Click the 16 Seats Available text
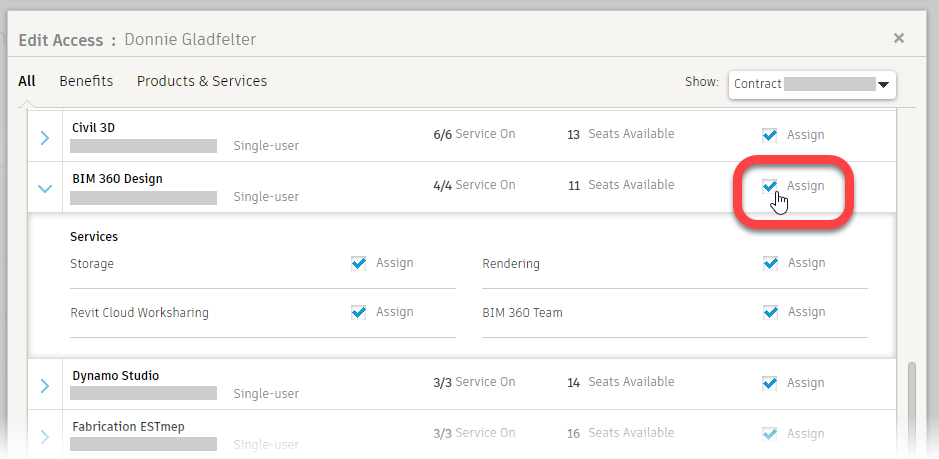The height and width of the screenshot is (459, 939). tap(620, 433)
